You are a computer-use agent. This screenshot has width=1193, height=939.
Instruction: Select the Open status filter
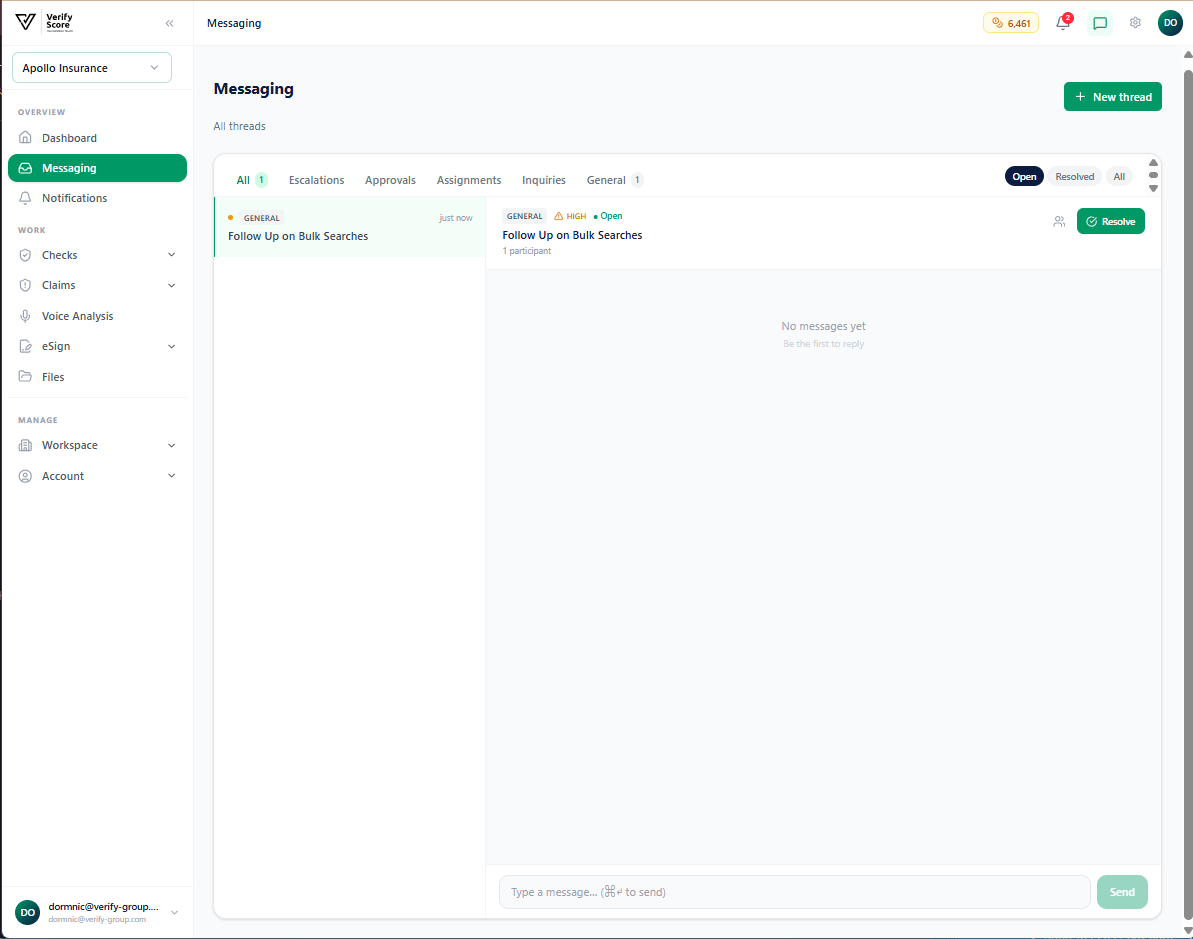click(1024, 177)
